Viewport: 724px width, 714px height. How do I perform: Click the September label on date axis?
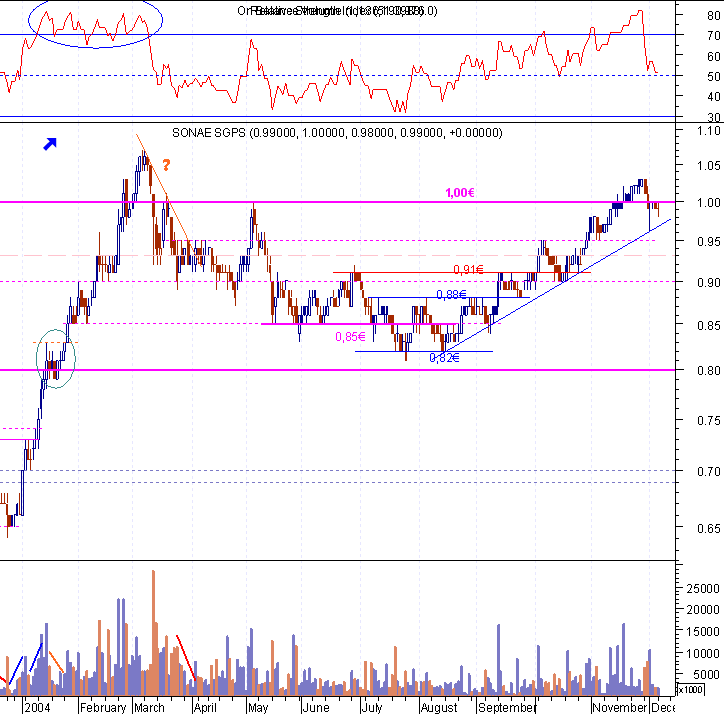507,708
